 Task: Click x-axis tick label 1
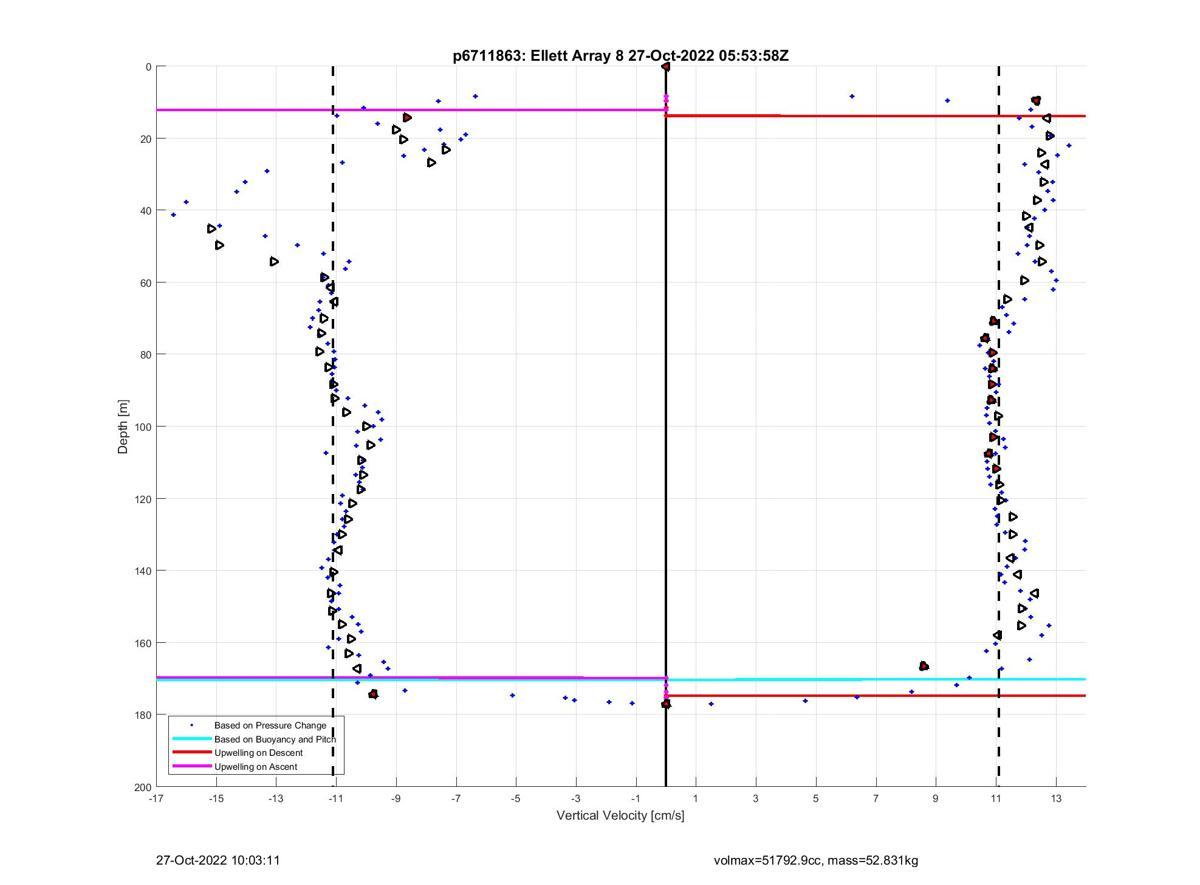point(696,797)
